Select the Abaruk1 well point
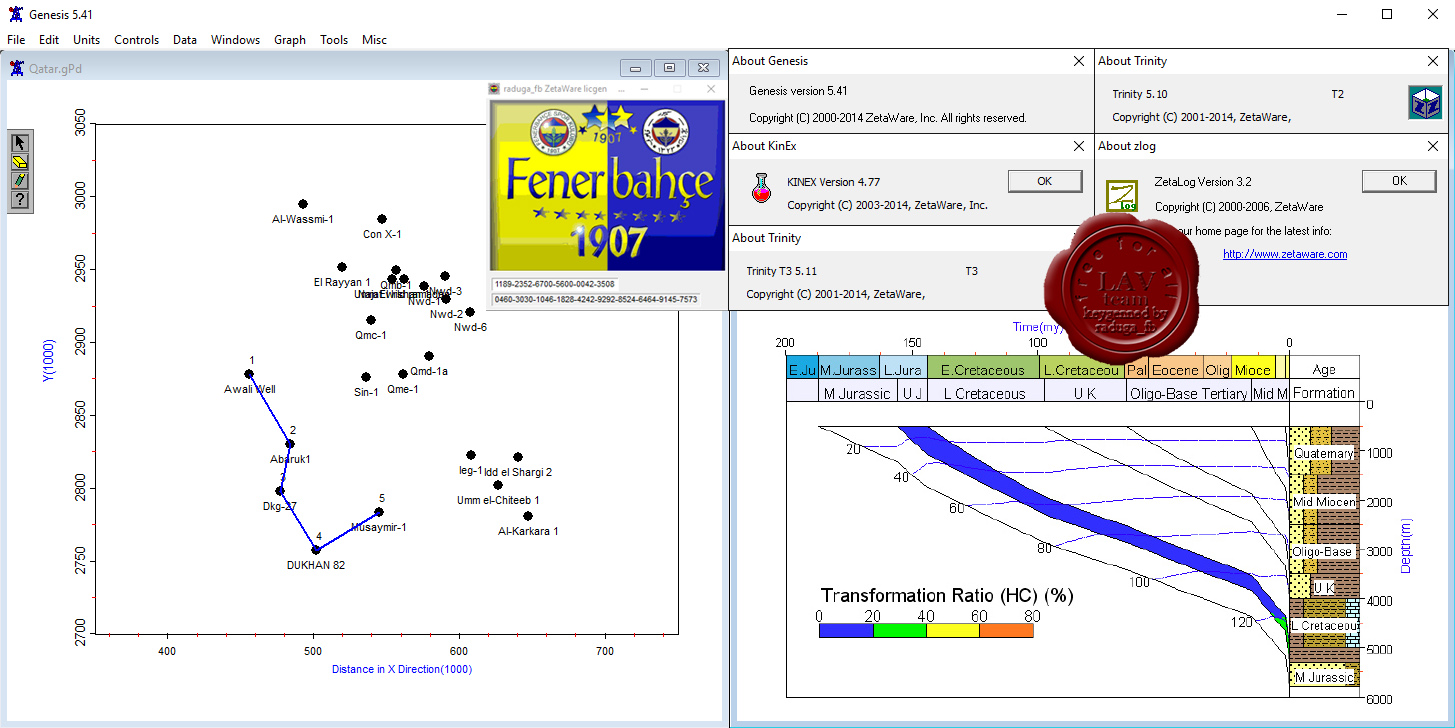The image size is (1455, 728). 290,444
